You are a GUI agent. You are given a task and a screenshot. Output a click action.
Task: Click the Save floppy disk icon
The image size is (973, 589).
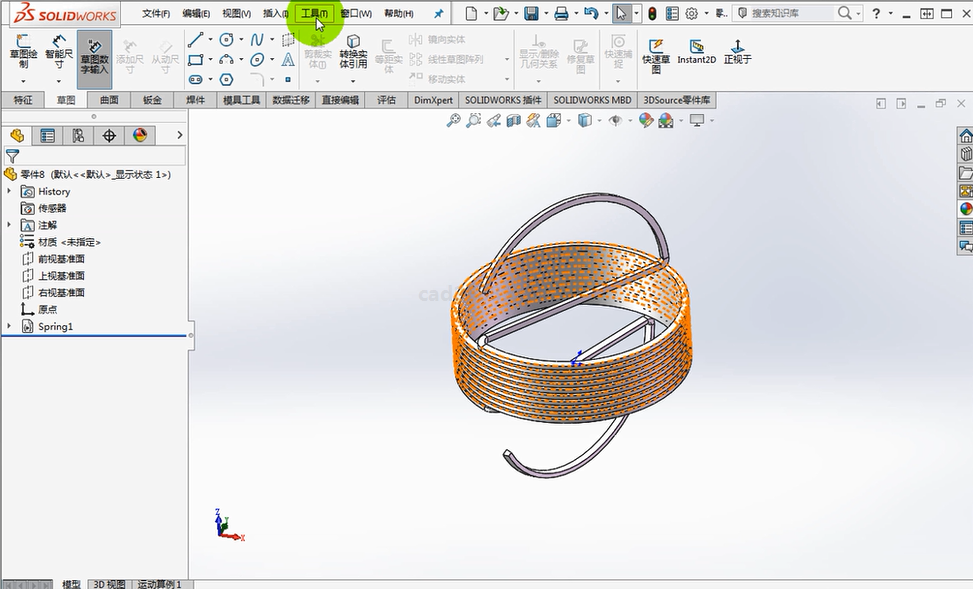(531, 14)
